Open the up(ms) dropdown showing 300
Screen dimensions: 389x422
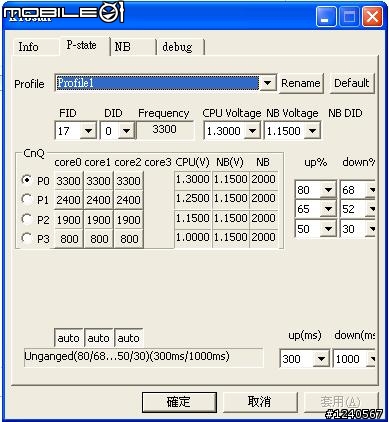tap(321, 359)
